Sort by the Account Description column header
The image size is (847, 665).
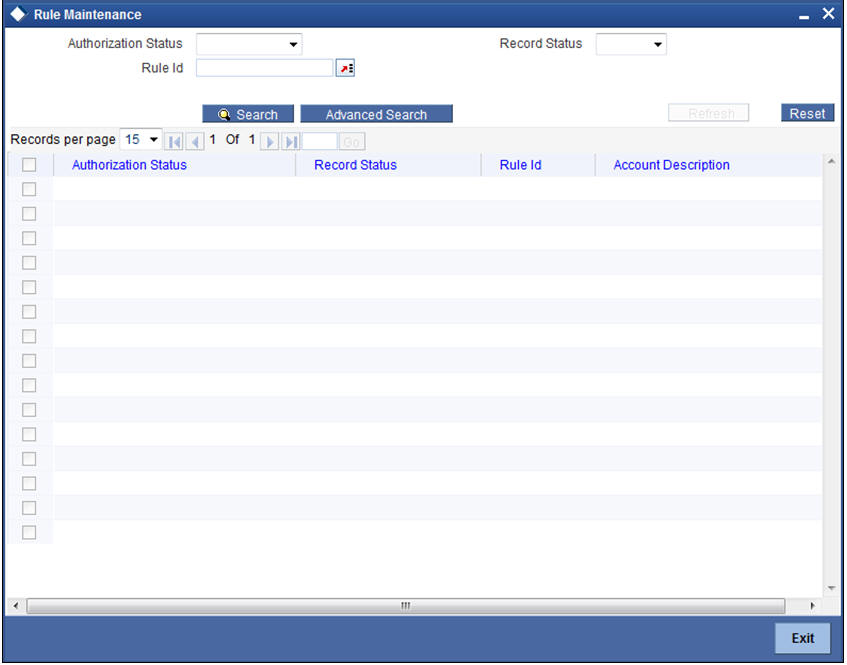(x=671, y=165)
